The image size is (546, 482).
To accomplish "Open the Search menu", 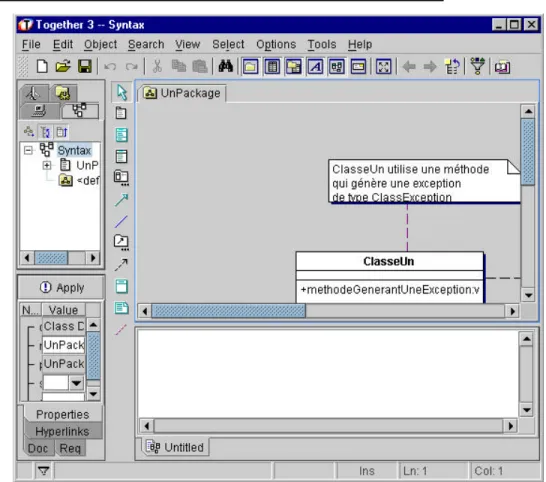I will [146, 45].
